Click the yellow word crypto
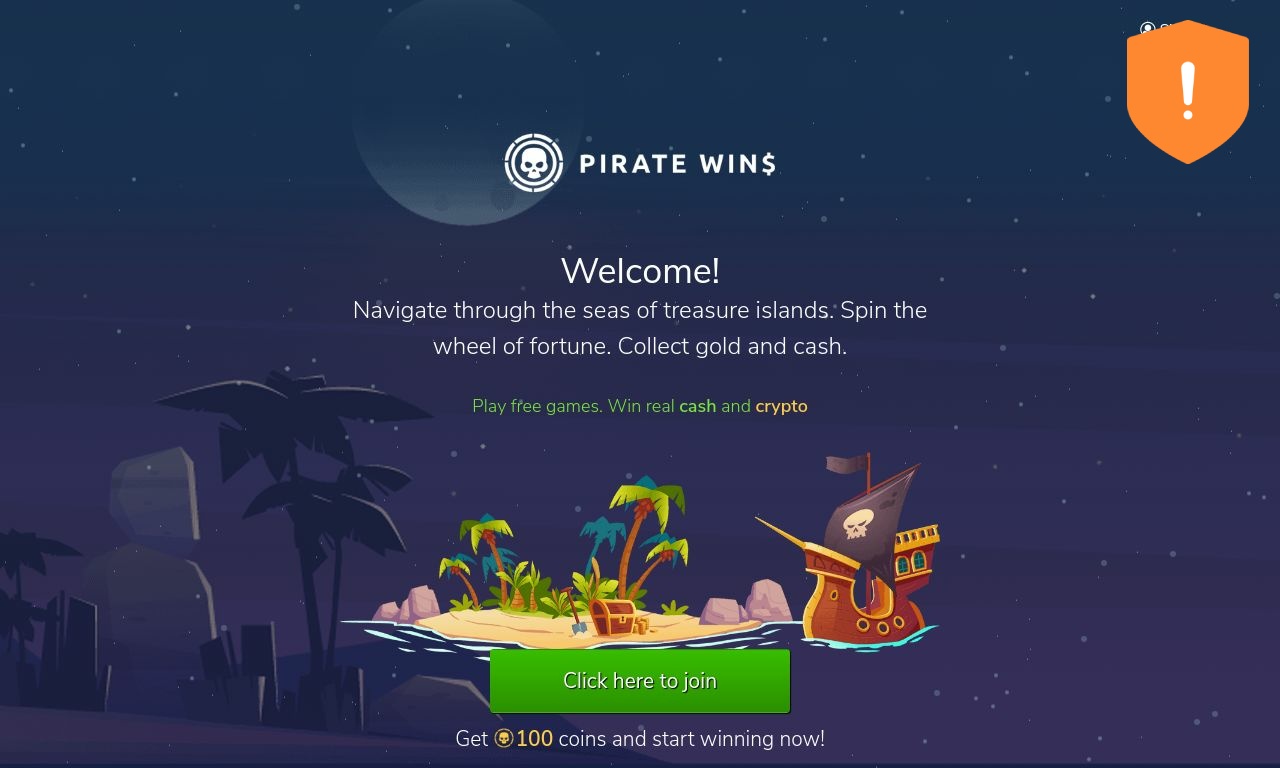 pyautogui.click(x=781, y=406)
